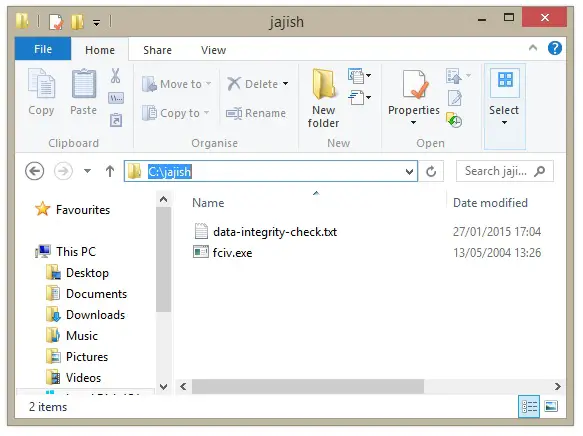This screenshot has height=436, width=583.
Task: Click the History icon in Open group
Action: (x=454, y=120)
